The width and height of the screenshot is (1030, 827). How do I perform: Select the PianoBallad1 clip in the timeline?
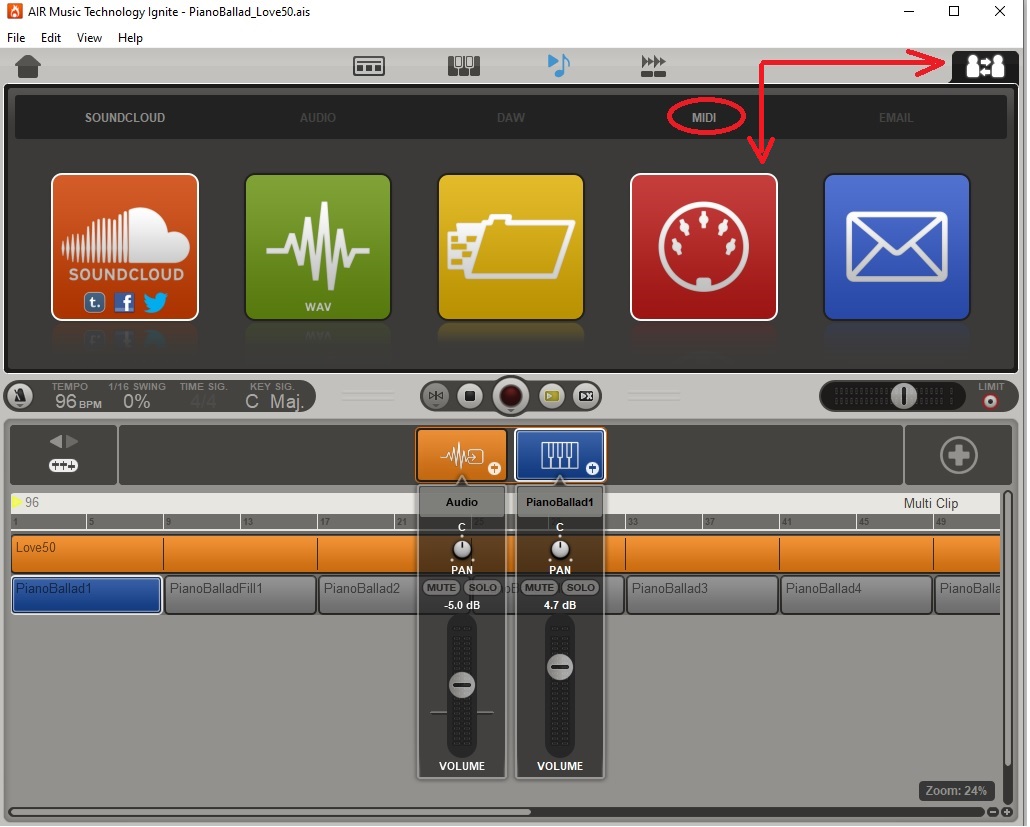coord(87,595)
